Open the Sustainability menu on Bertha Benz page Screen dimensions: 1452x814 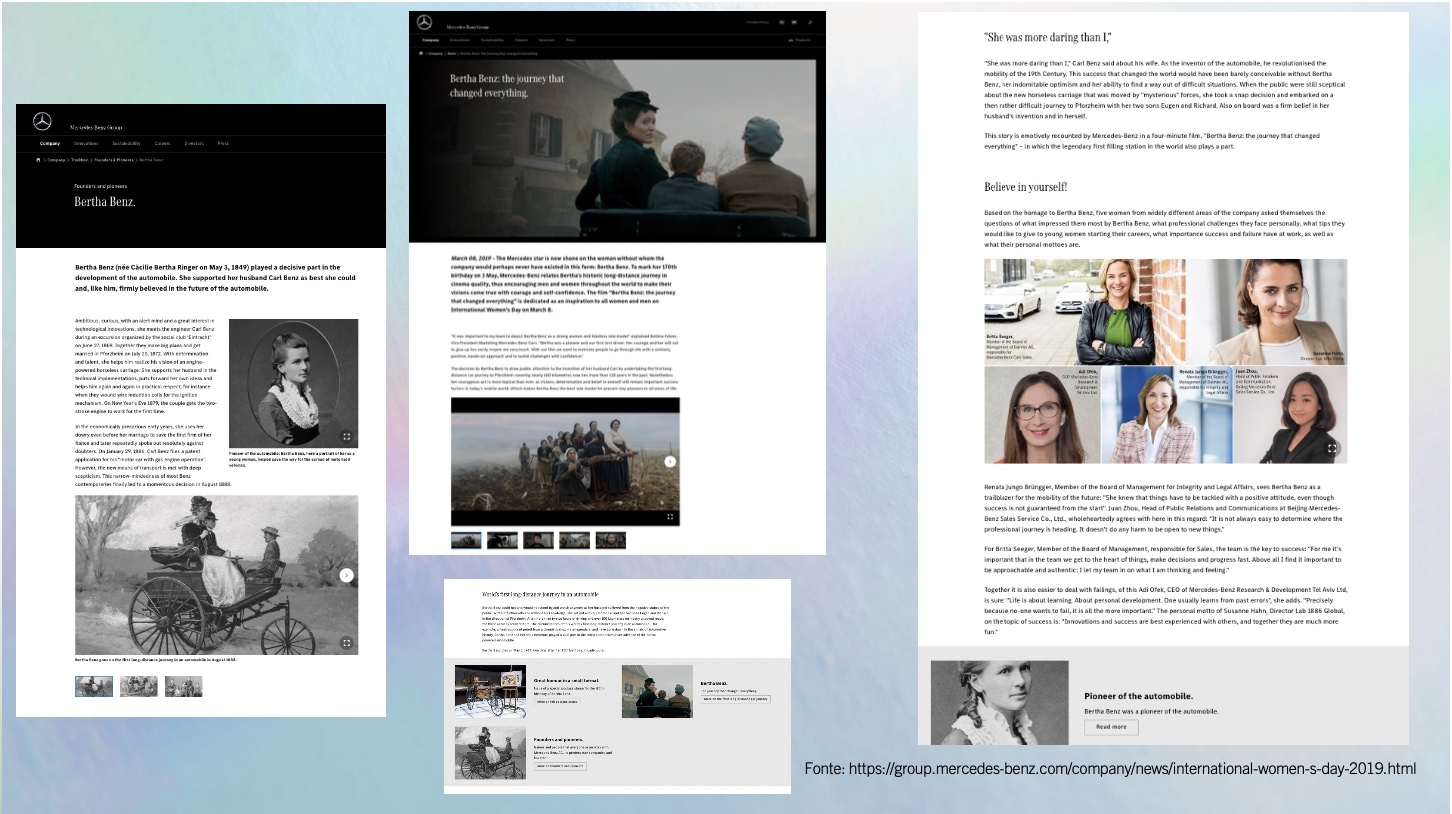(126, 143)
